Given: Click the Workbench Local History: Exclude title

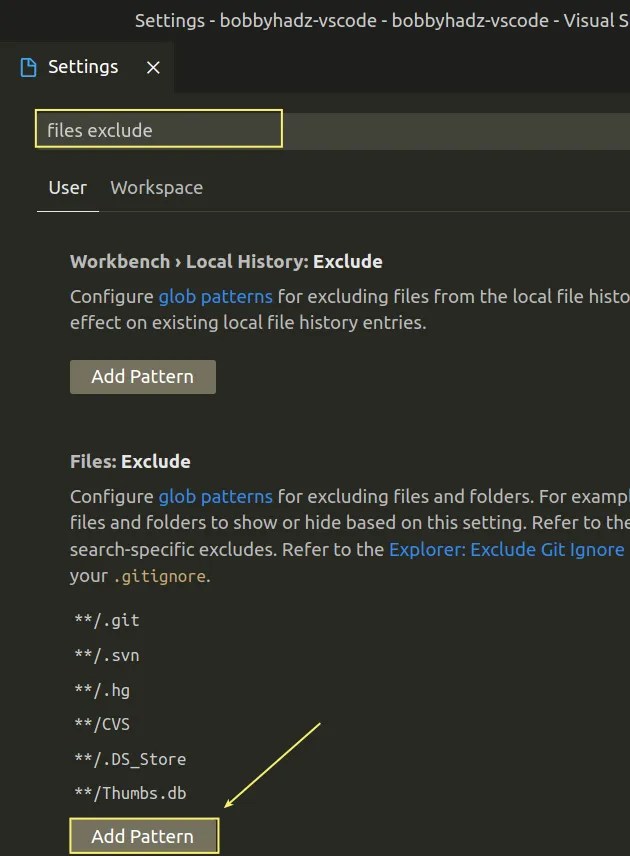Looking at the screenshot, I should (226, 261).
